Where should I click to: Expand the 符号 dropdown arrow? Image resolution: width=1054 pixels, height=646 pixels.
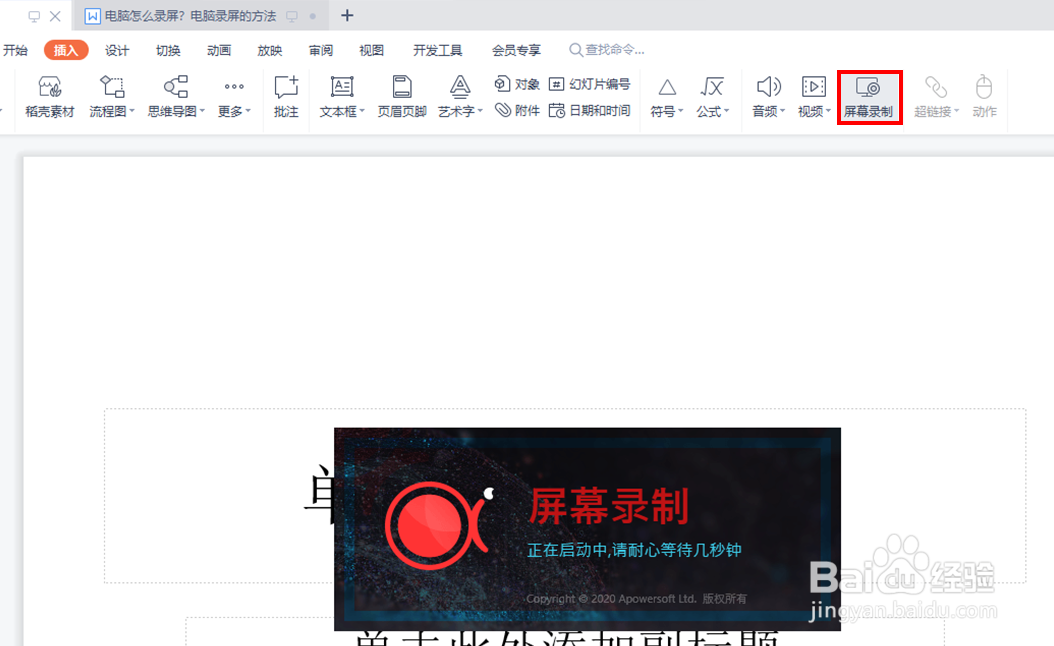[680, 111]
